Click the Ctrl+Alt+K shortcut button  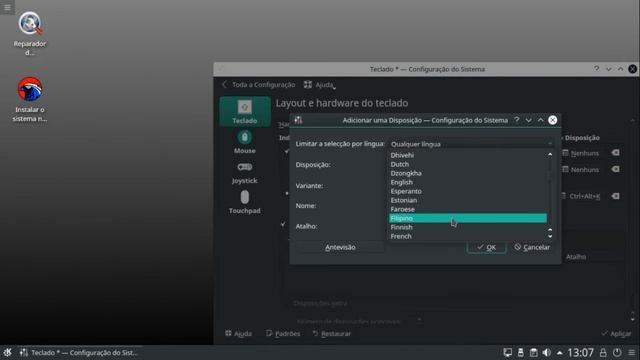coord(580,196)
